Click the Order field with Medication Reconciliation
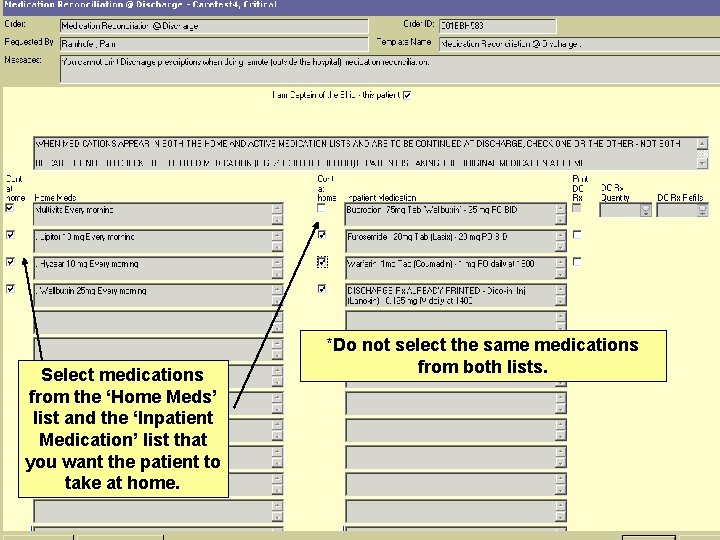Viewport: 720px width, 540px height. tap(214, 26)
